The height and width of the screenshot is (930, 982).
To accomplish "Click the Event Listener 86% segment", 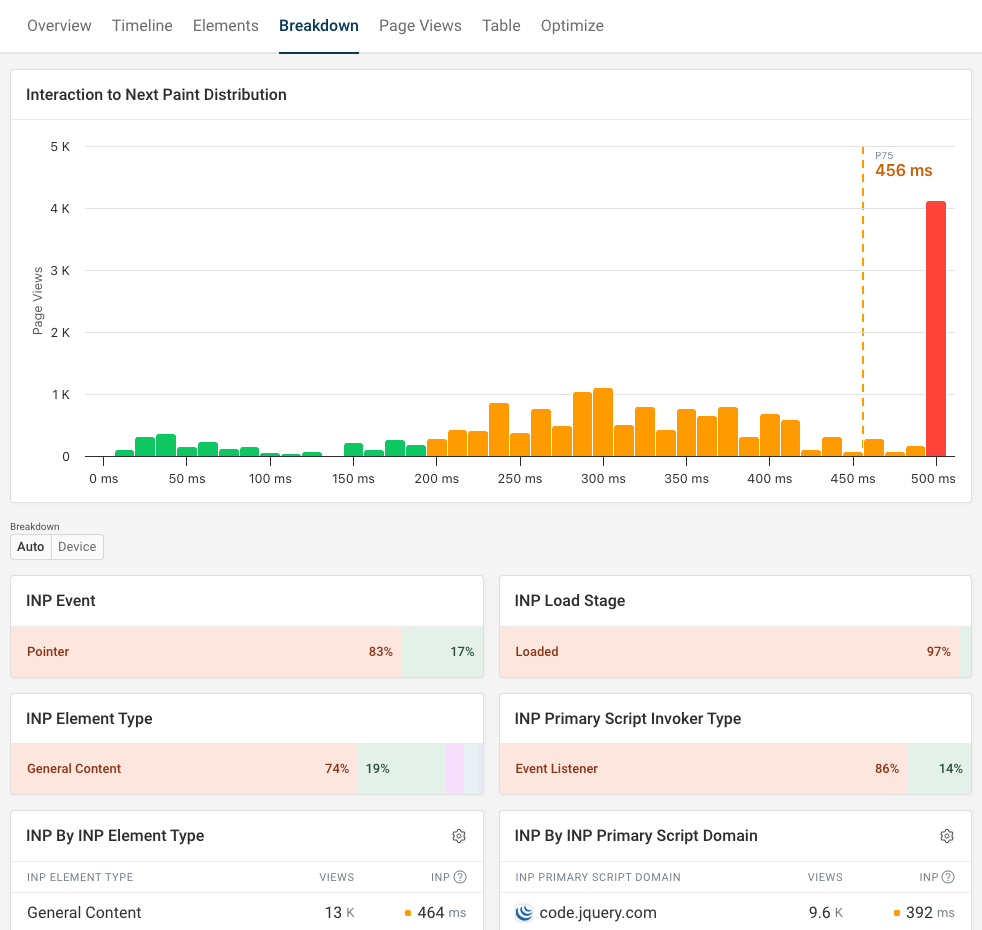I will point(702,769).
